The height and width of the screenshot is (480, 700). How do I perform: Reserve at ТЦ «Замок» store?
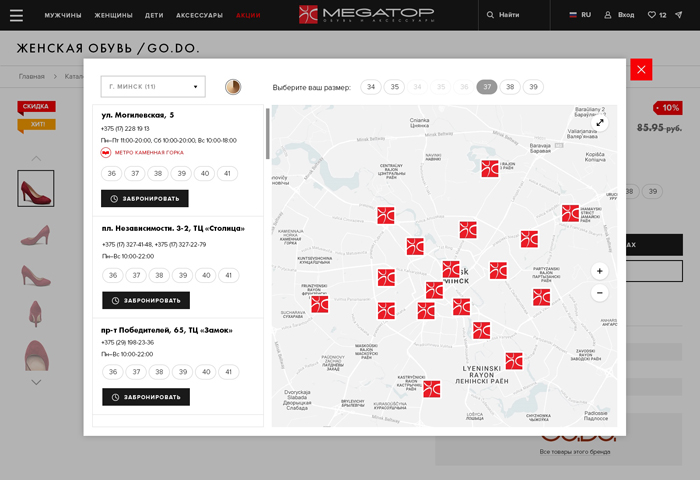146,397
